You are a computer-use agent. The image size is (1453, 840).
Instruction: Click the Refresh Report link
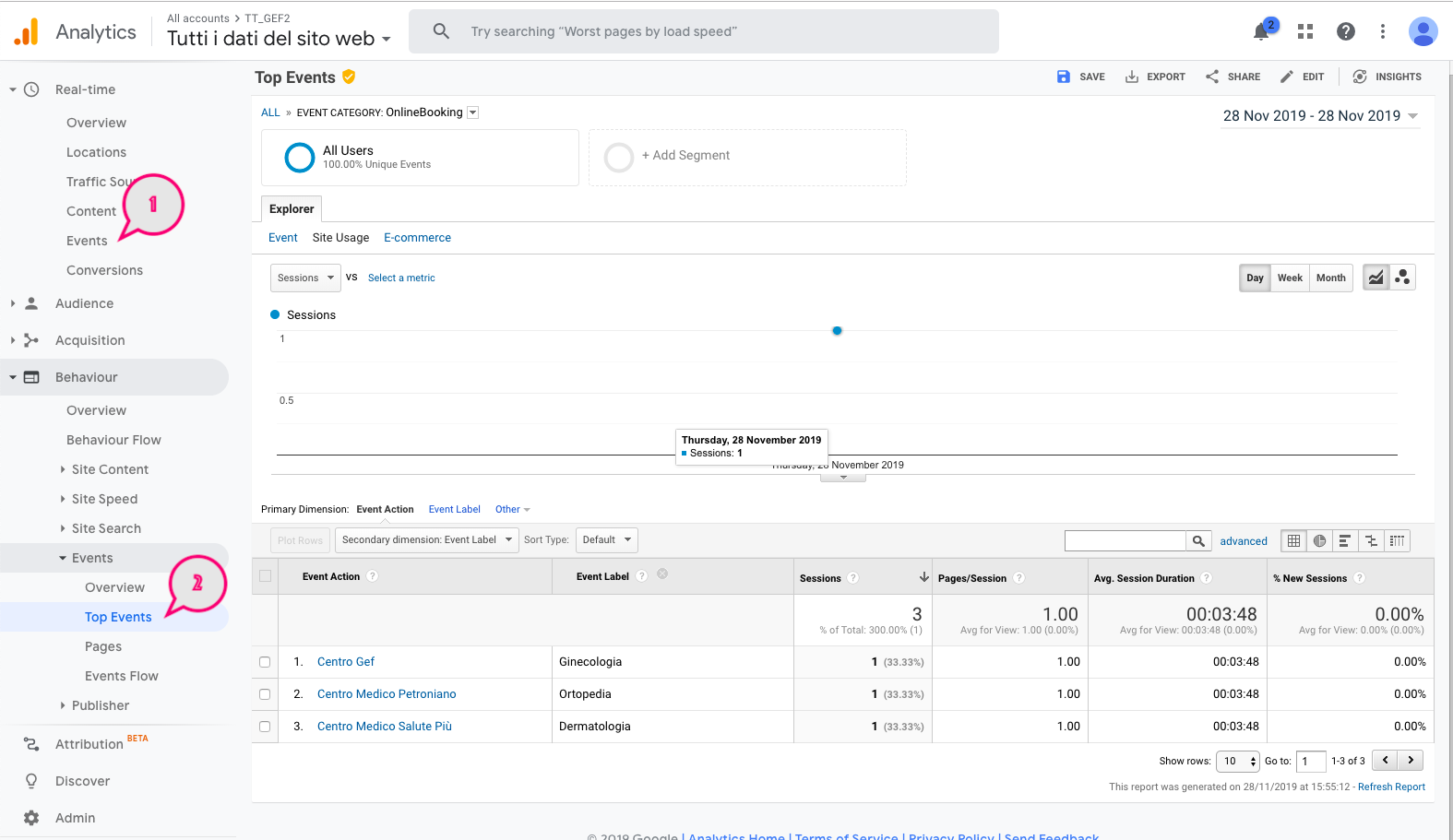(1391, 787)
